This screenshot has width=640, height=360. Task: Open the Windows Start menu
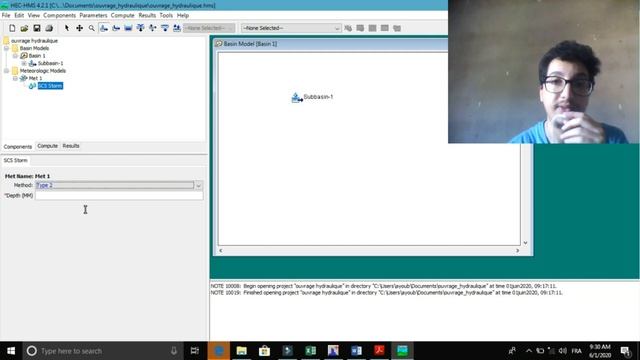coord(11,351)
